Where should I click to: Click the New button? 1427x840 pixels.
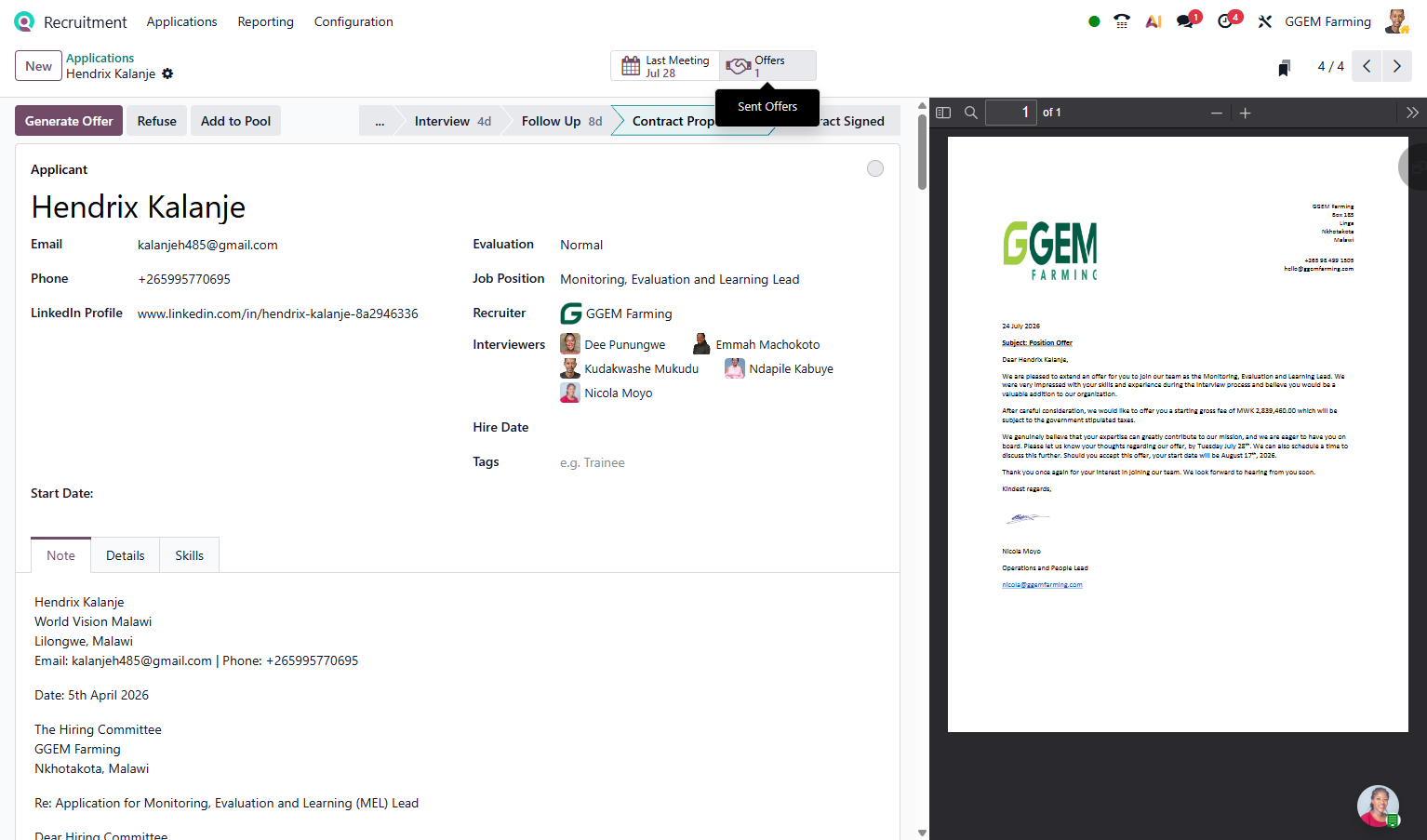[x=38, y=66]
